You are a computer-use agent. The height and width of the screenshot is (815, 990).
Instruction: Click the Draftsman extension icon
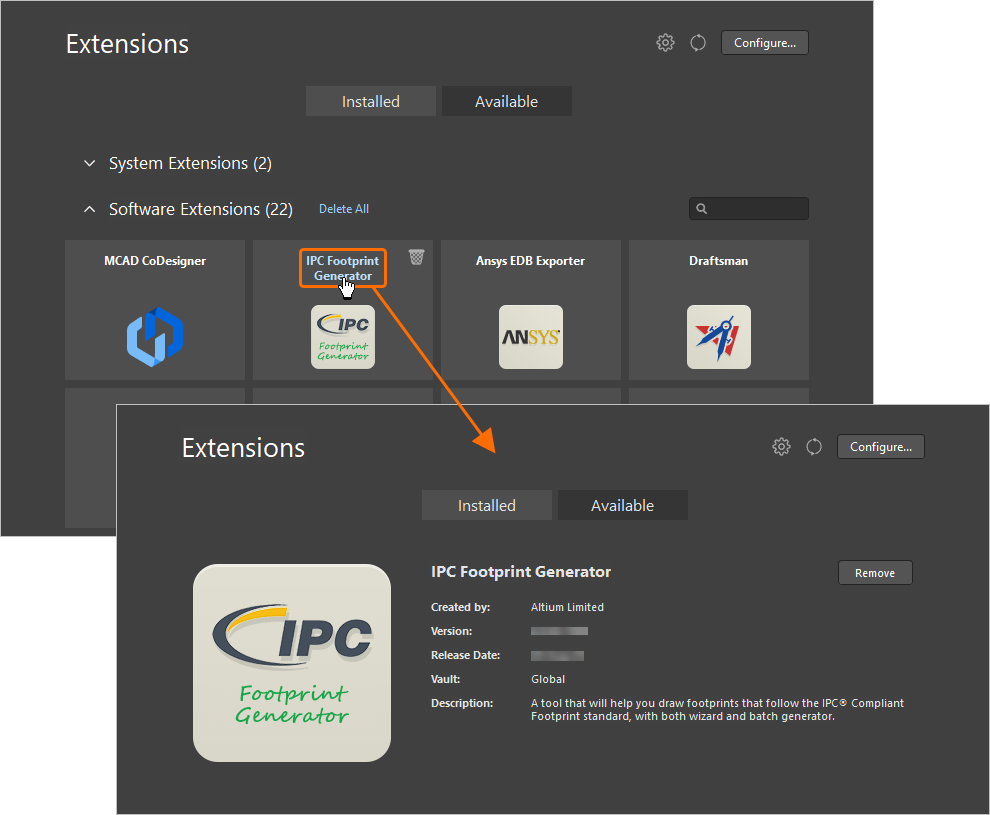tap(718, 337)
